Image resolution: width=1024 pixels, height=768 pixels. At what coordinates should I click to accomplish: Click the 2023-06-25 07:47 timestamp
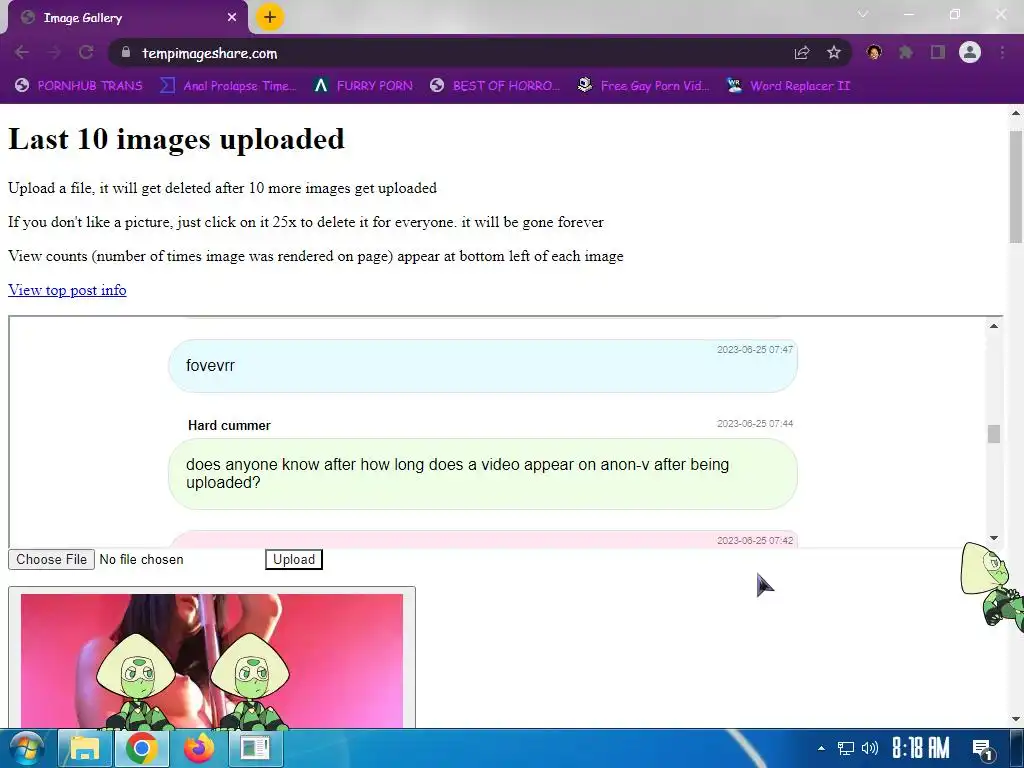tap(755, 350)
